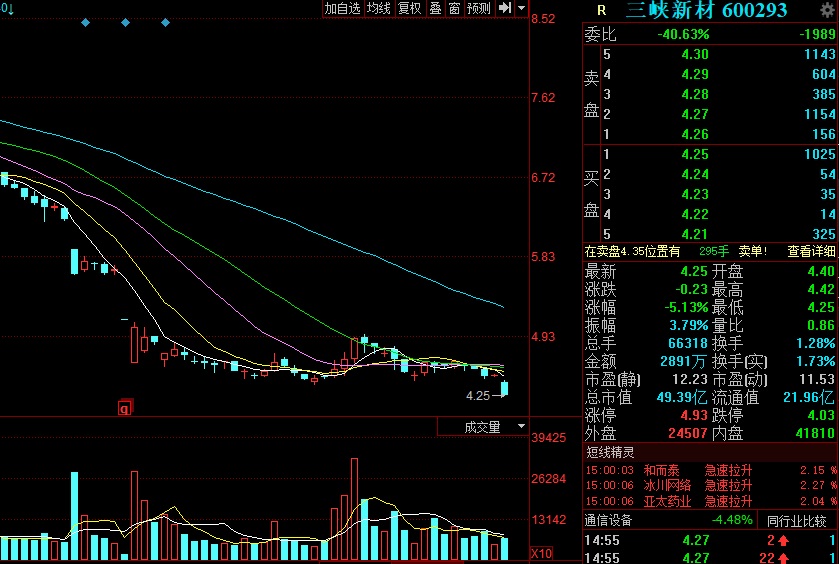Viewport: 839px width, 564px height.
Task: Click the 查看详细 link
Action: click(812, 252)
